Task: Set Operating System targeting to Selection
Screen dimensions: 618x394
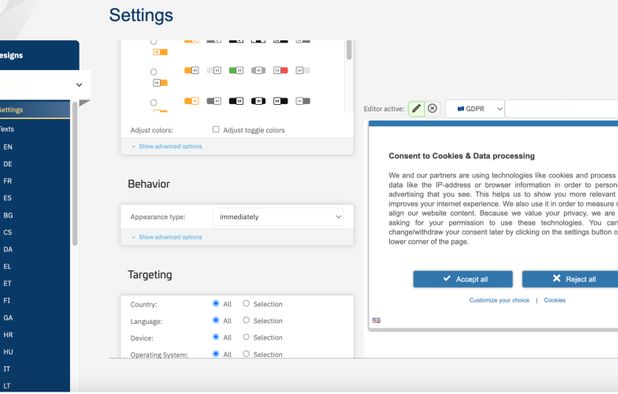Action: pos(246,354)
